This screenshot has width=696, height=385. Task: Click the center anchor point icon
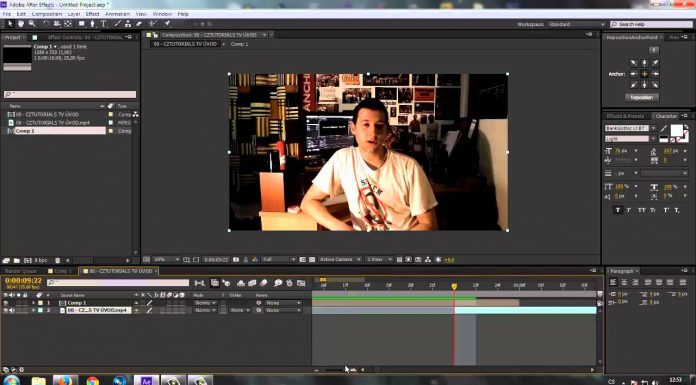[645, 74]
